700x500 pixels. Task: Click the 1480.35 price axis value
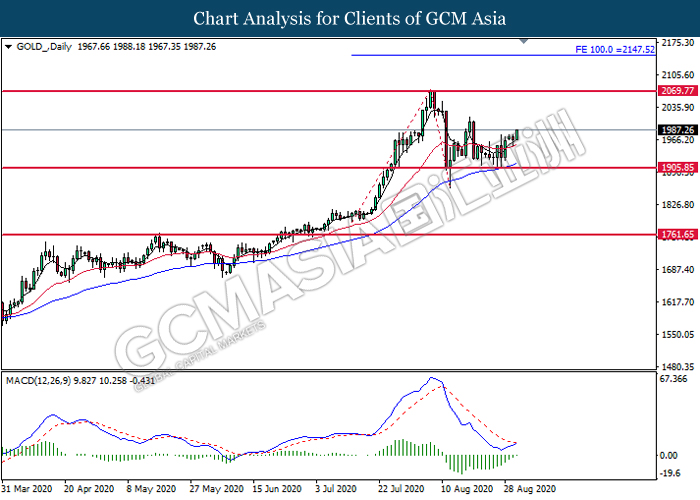678,367
